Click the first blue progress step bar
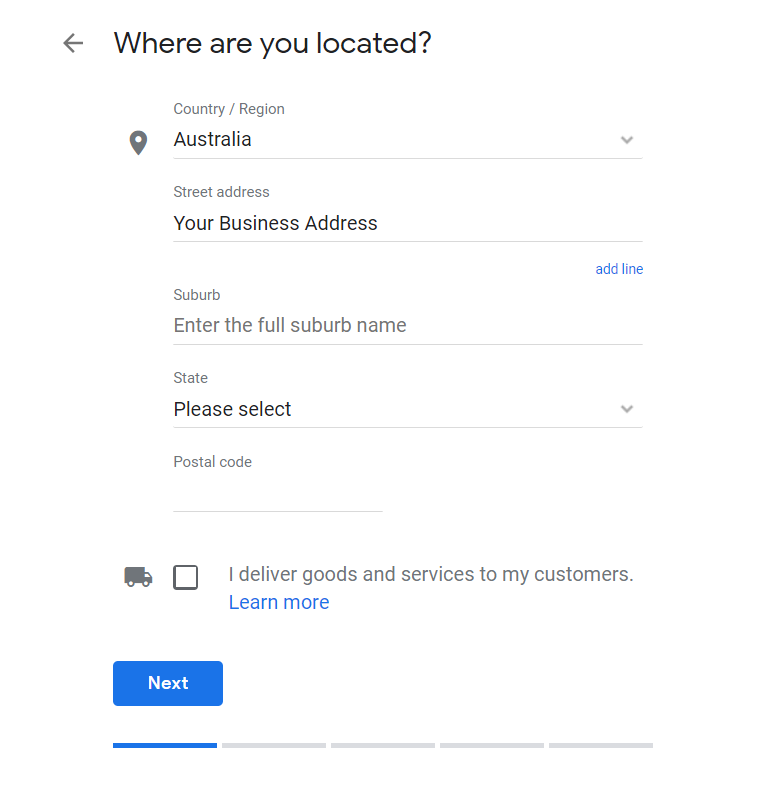Image resolution: width=760 pixels, height=800 pixels. [165, 745]
